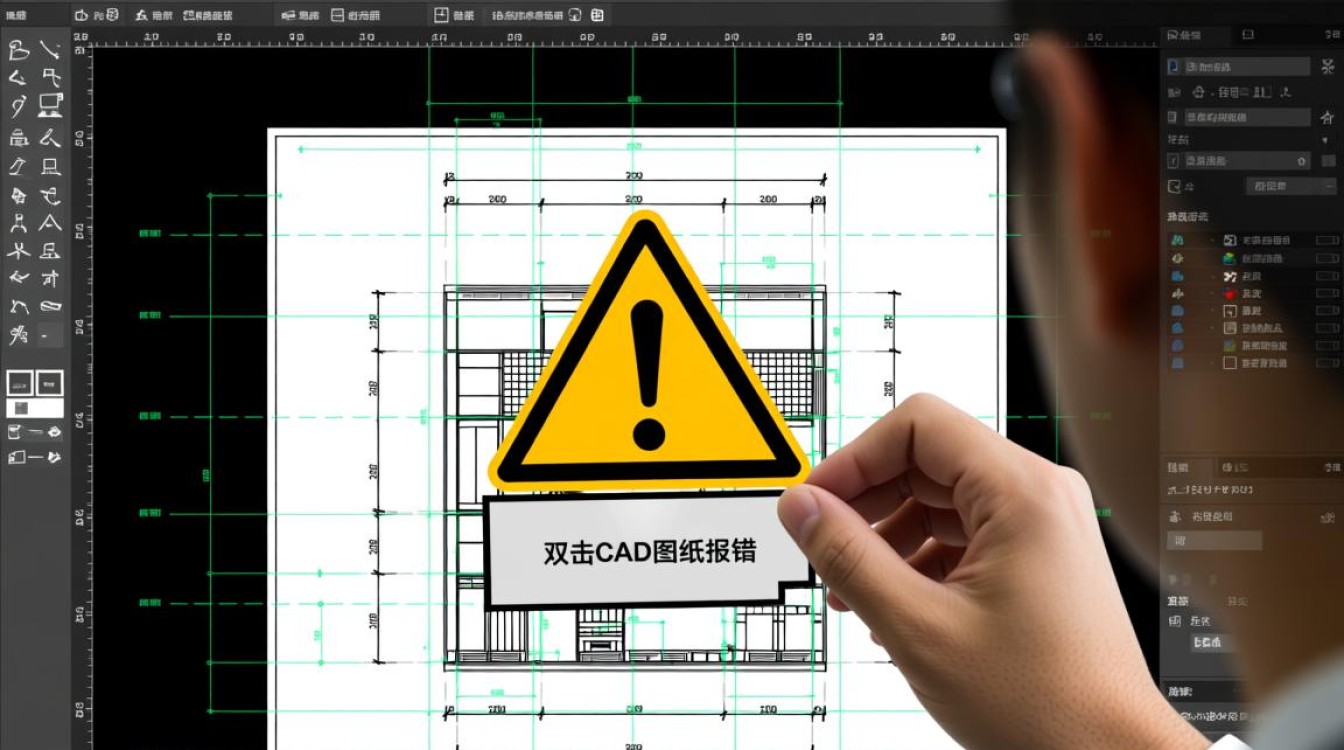
Task: Toggle the switch beside the red-icon layer
Action: pyautogui.click(x=1327, y=294)
